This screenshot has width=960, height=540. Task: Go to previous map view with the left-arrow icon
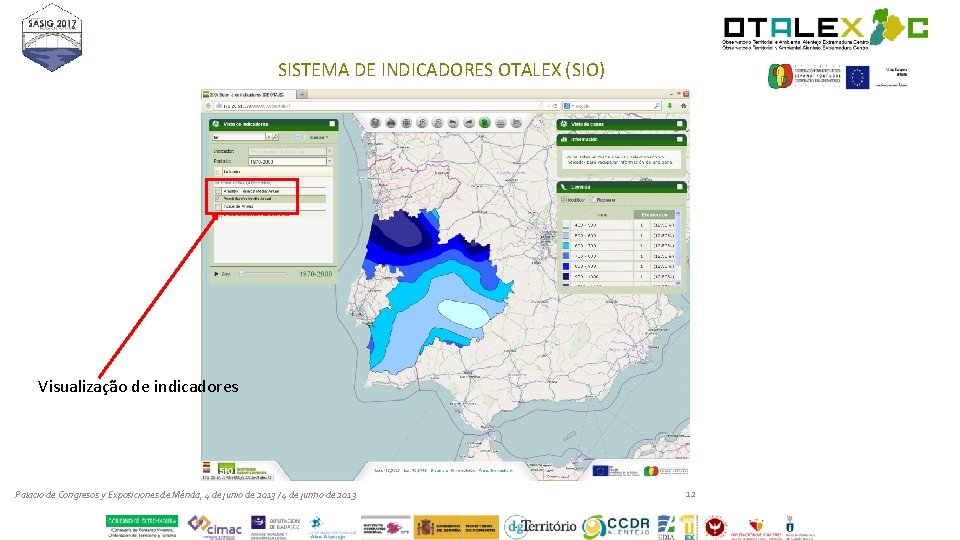pos(453,122)
